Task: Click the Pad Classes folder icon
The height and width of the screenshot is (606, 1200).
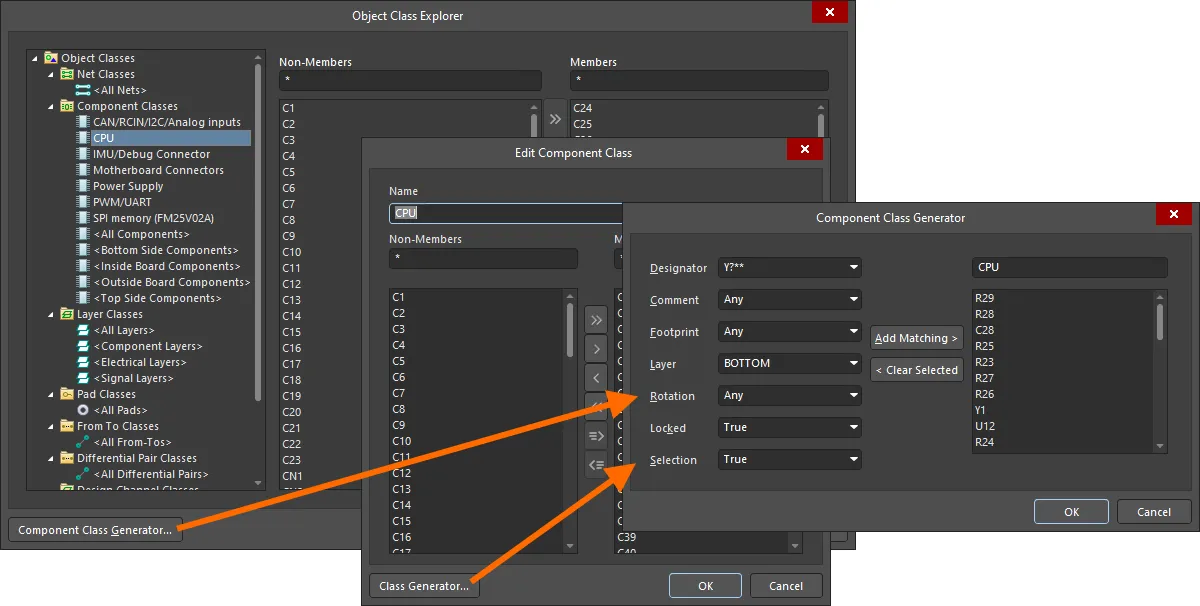Action: tap(67, 394)
